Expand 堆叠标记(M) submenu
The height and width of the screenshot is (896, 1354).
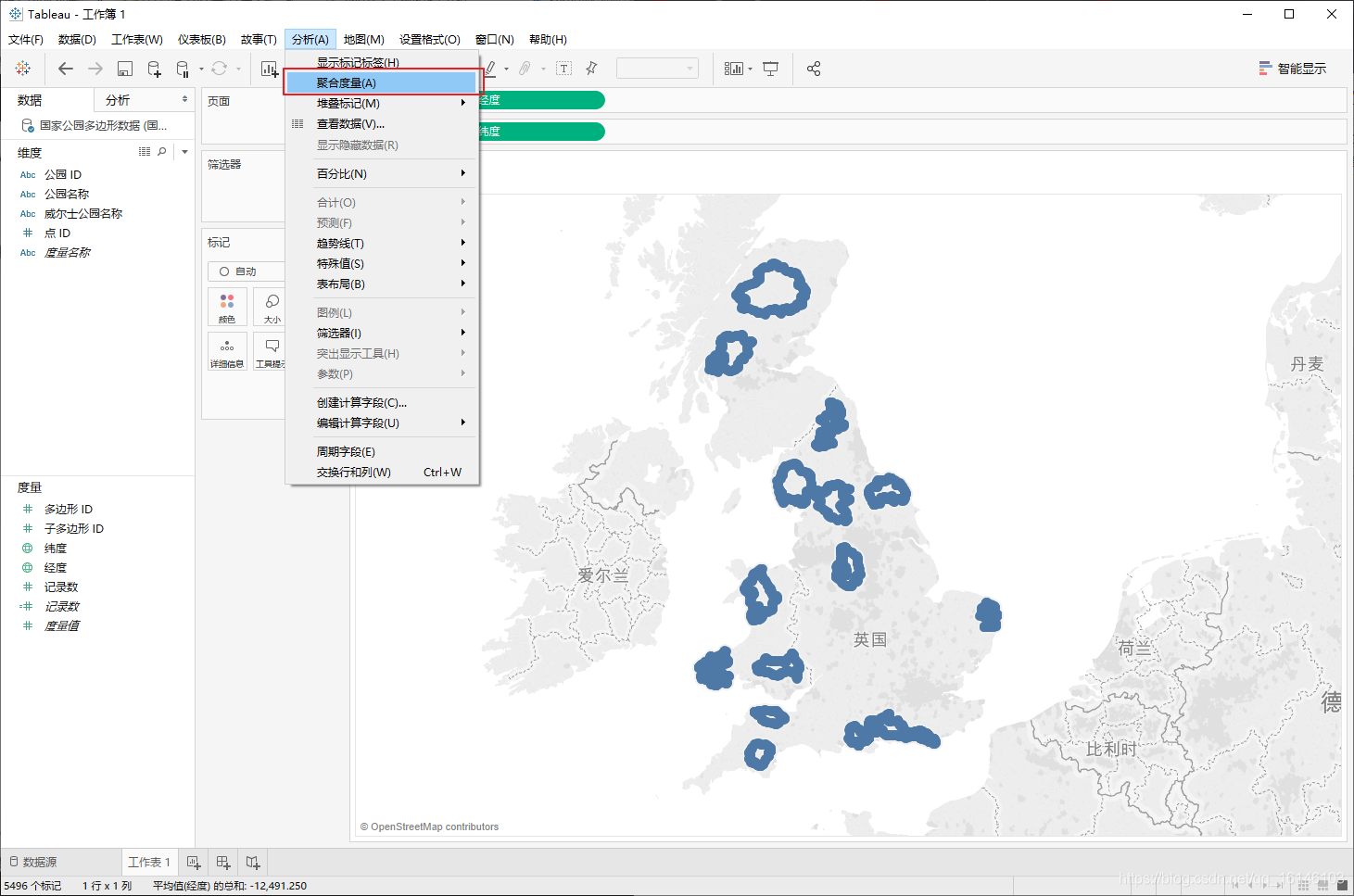(x=382, y=103)
